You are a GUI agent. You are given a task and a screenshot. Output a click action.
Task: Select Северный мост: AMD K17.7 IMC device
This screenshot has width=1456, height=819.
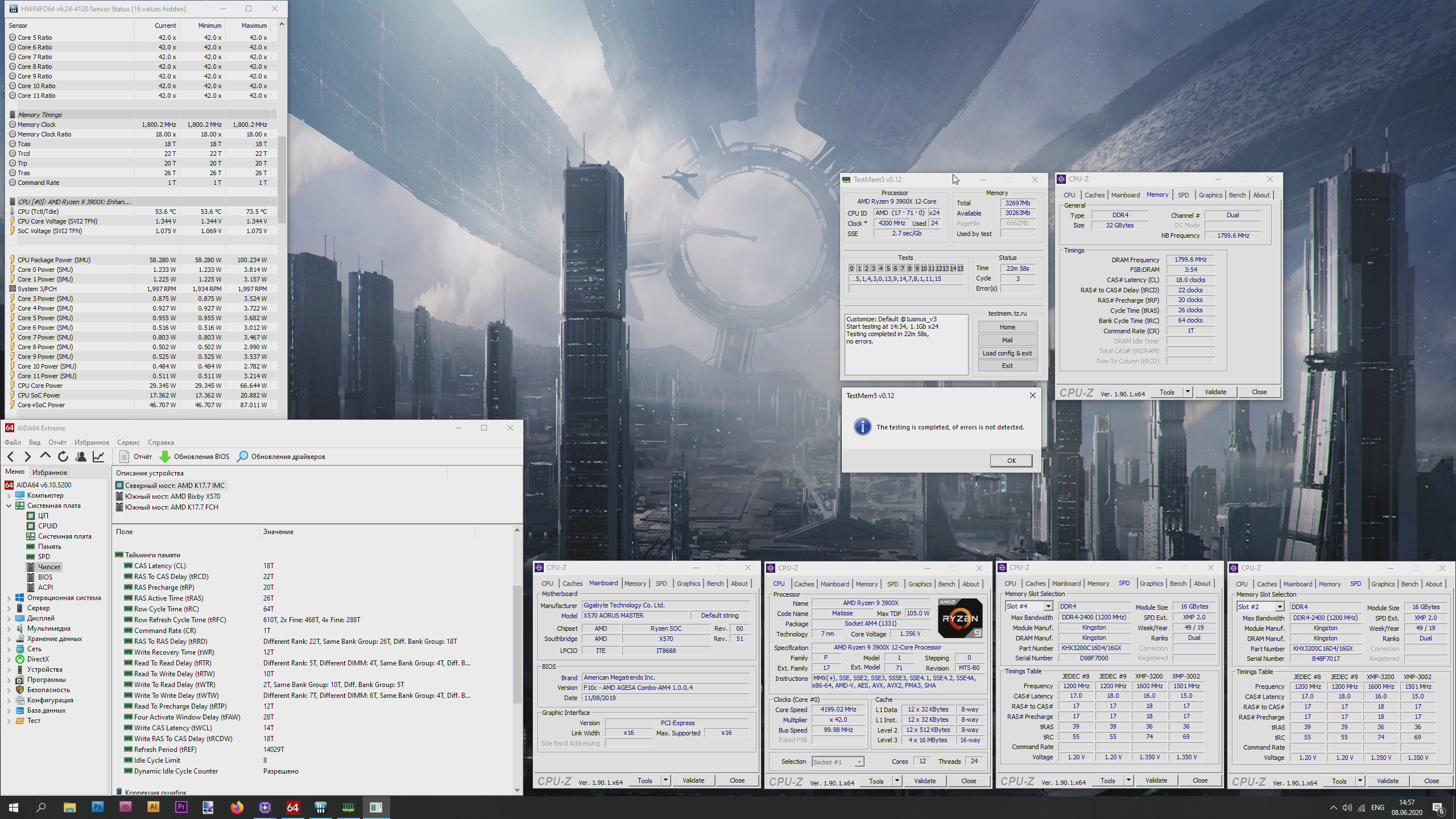click(171, 485)
